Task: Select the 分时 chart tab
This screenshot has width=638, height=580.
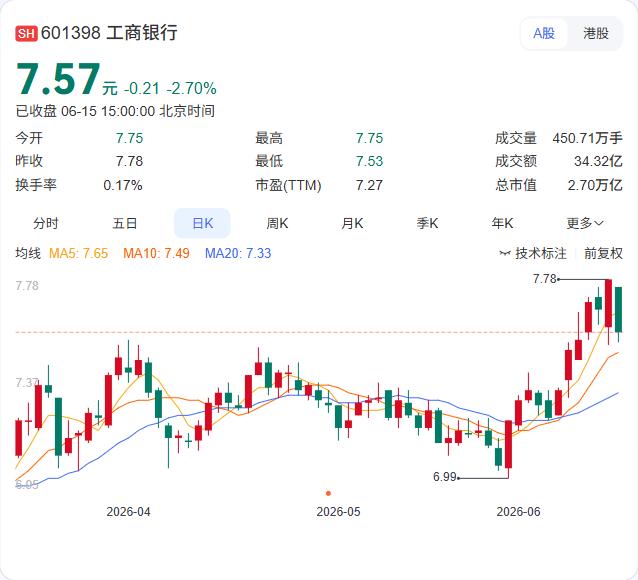Action: (x=46, y=223)
